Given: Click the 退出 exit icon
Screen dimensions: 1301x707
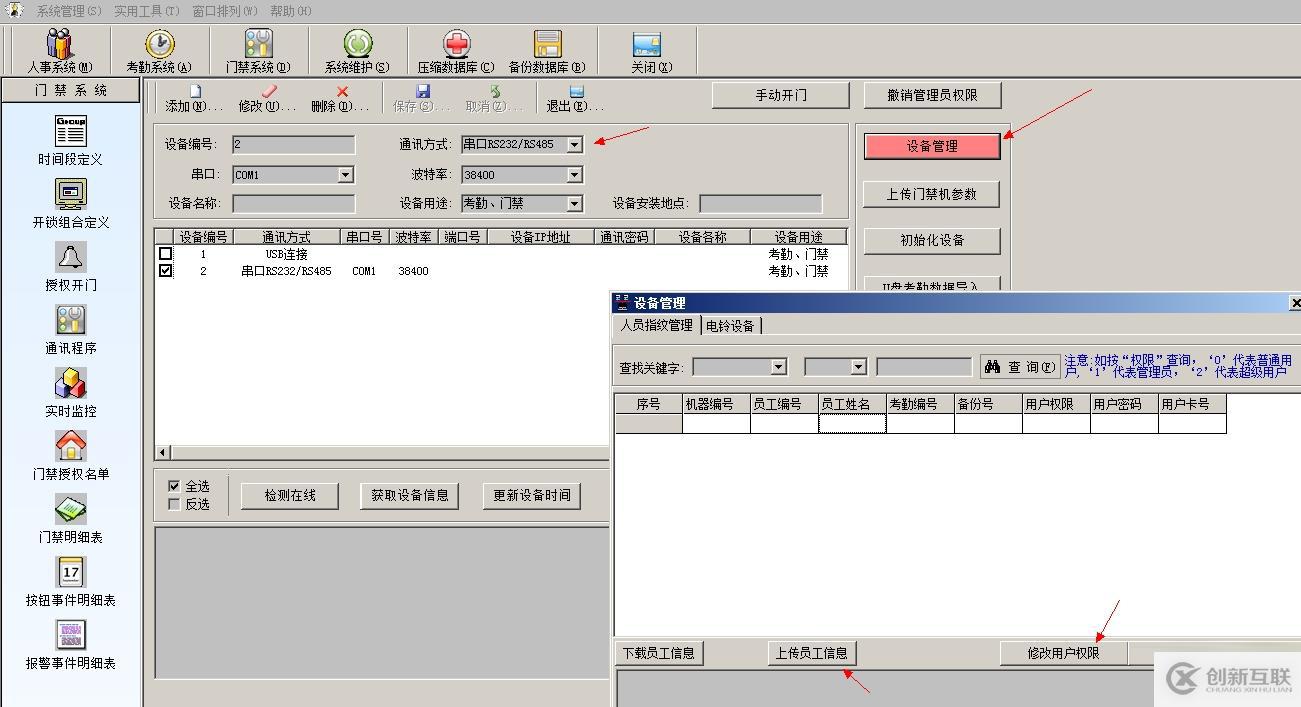Looking at the screenshot, I should [x=577, y=91].
